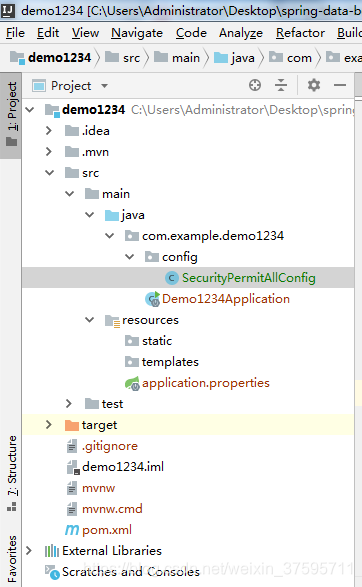
Task: Open the Favorites tool window tab
Action: pos(12,559)
